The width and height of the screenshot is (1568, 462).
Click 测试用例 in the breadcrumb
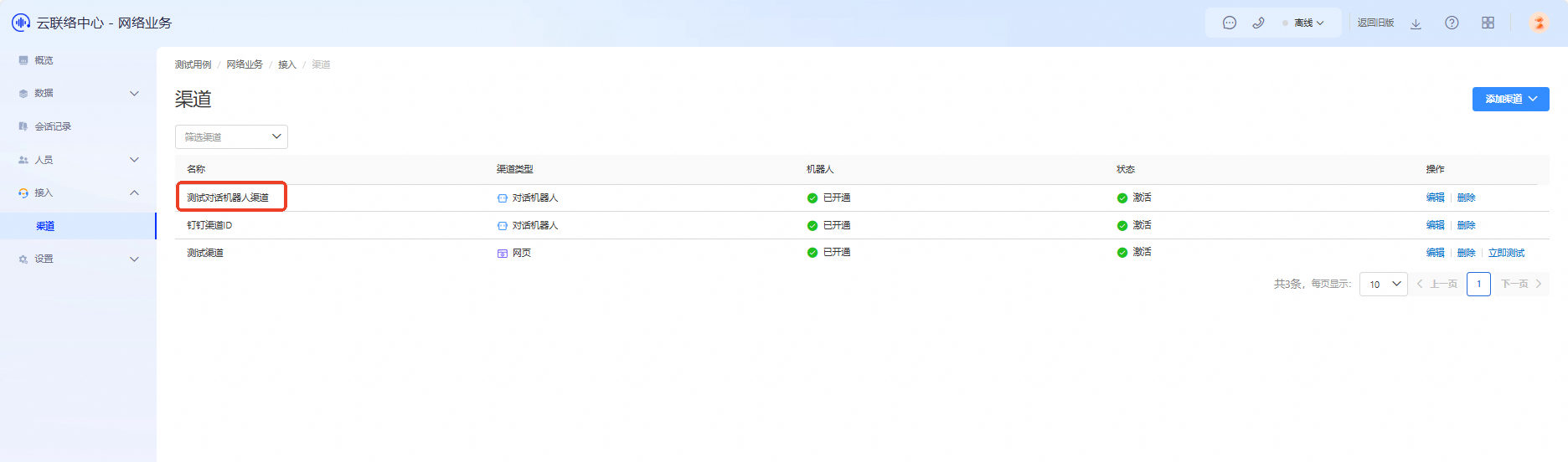click(193, 64)
